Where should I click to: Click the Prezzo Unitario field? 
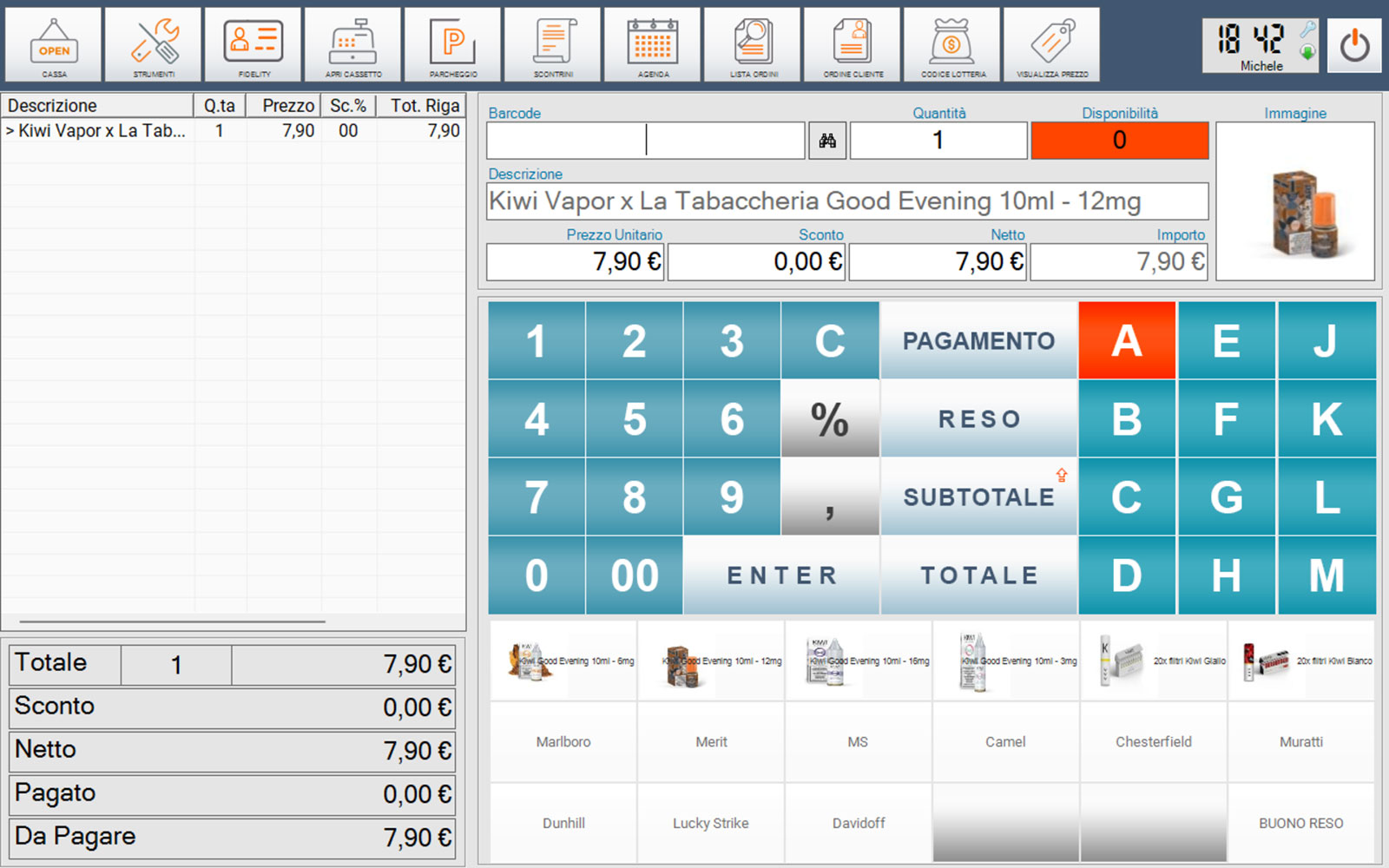(575, 262)
